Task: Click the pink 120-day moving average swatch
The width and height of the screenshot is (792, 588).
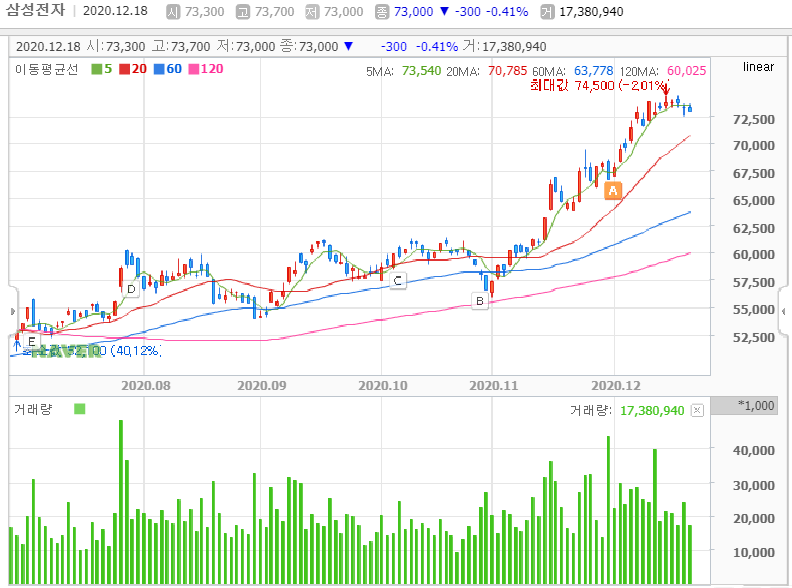Action: [193, 69]
